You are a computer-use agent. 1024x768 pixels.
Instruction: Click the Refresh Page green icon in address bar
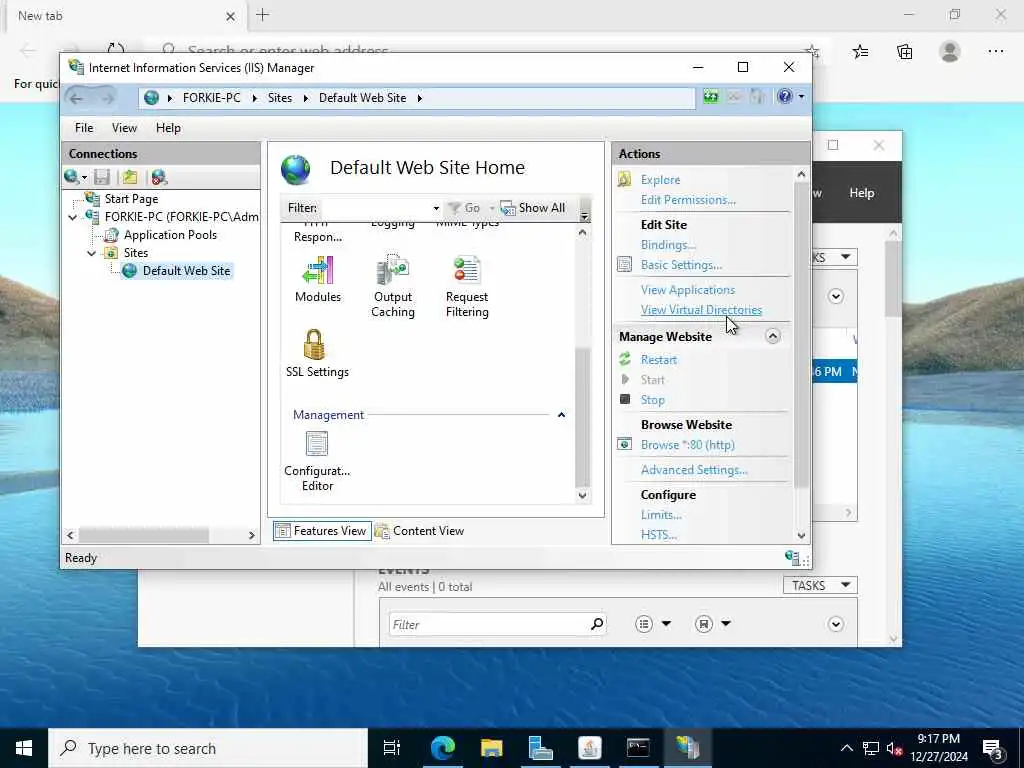coord(711,97)
